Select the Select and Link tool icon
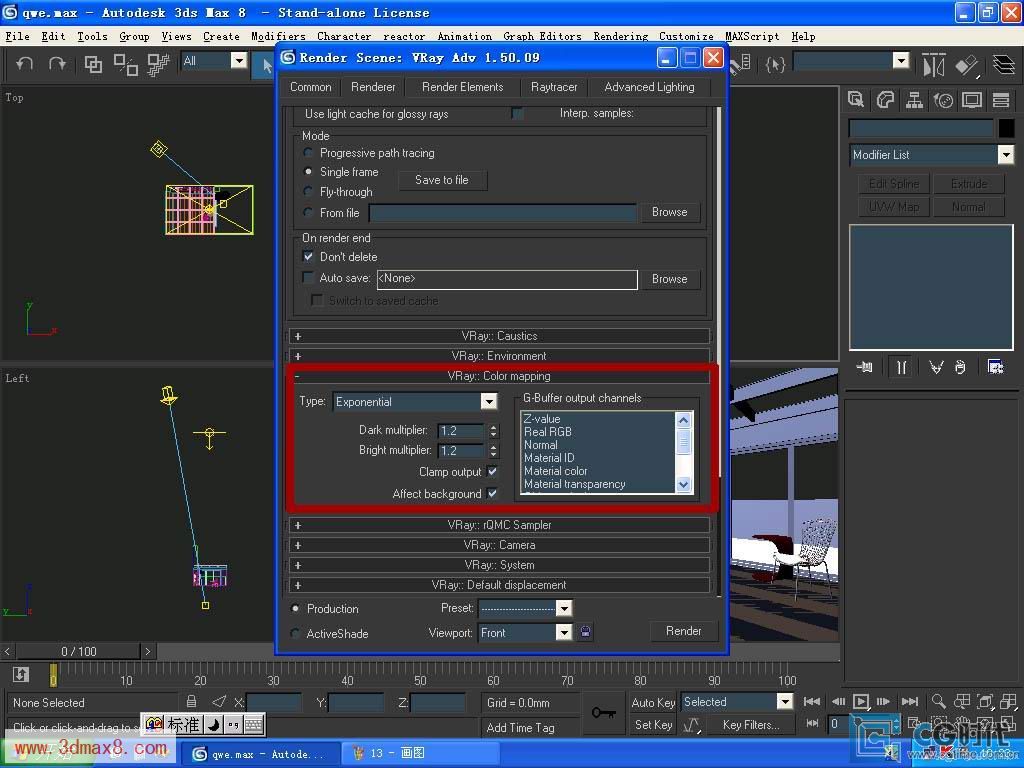The width and height of the screenshot is (1024, 768). point(93,64)
